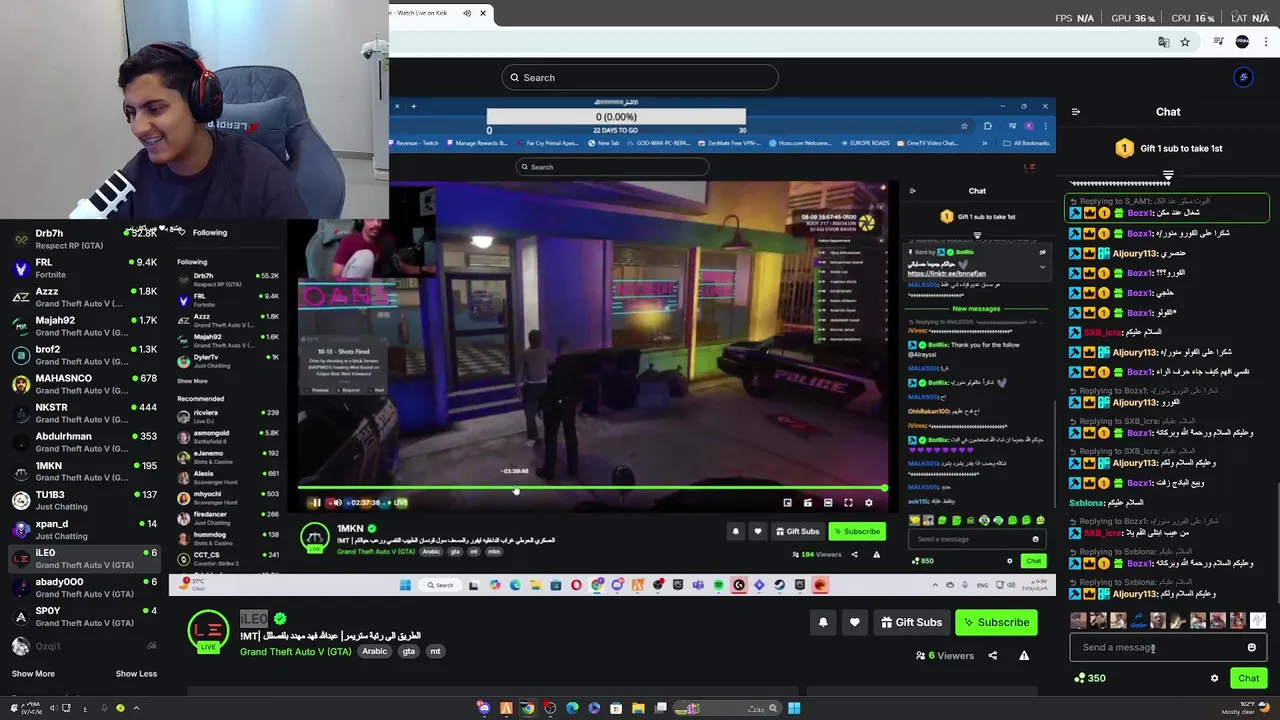Click the '6 Viewers' count text

pyautogui.click(x=950, y=656)
